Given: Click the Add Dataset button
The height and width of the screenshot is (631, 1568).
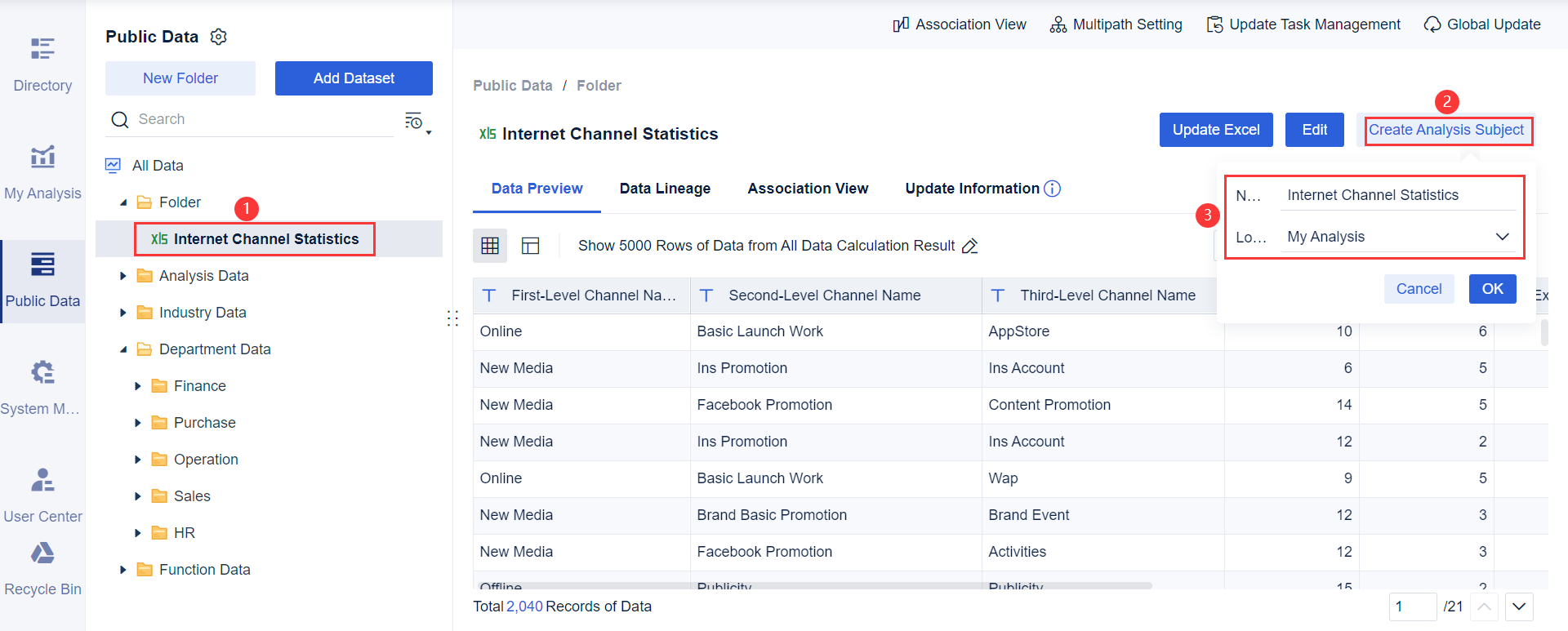Looking at the screenshot, I should click(x=354, y=78).
